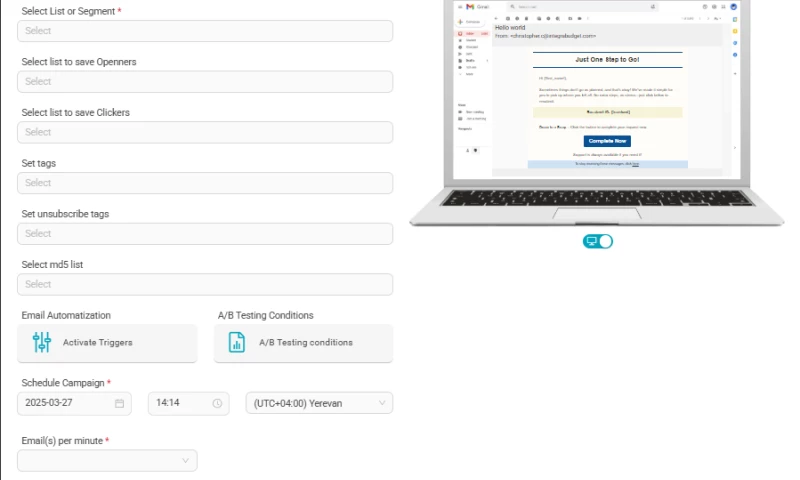Open the (UTC+04:00) Yerevan timezone dropdown
800x480 pixels.
tap(319, 403)
